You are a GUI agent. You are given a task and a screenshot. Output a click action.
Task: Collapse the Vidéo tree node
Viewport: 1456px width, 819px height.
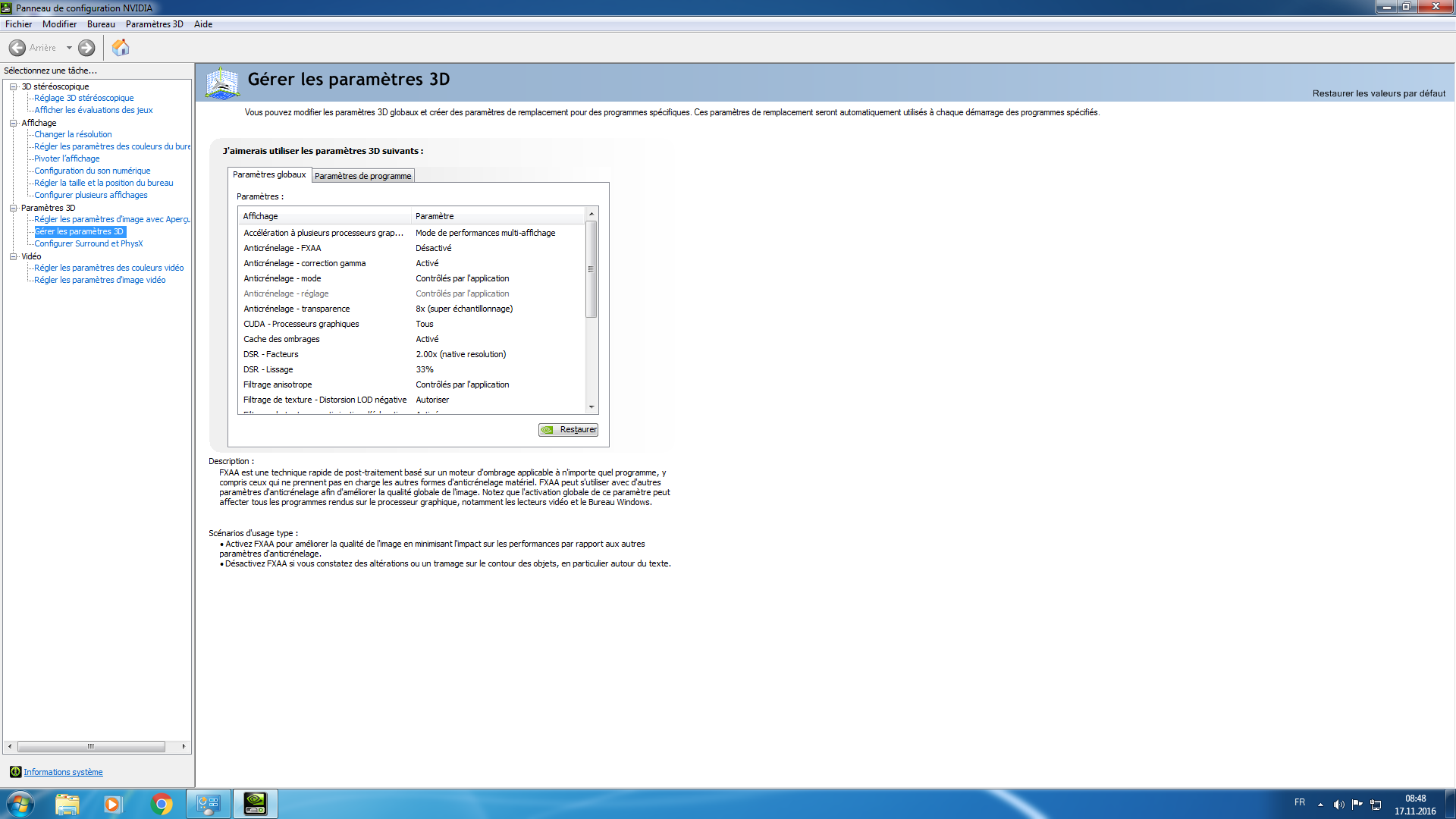(14, 256)
